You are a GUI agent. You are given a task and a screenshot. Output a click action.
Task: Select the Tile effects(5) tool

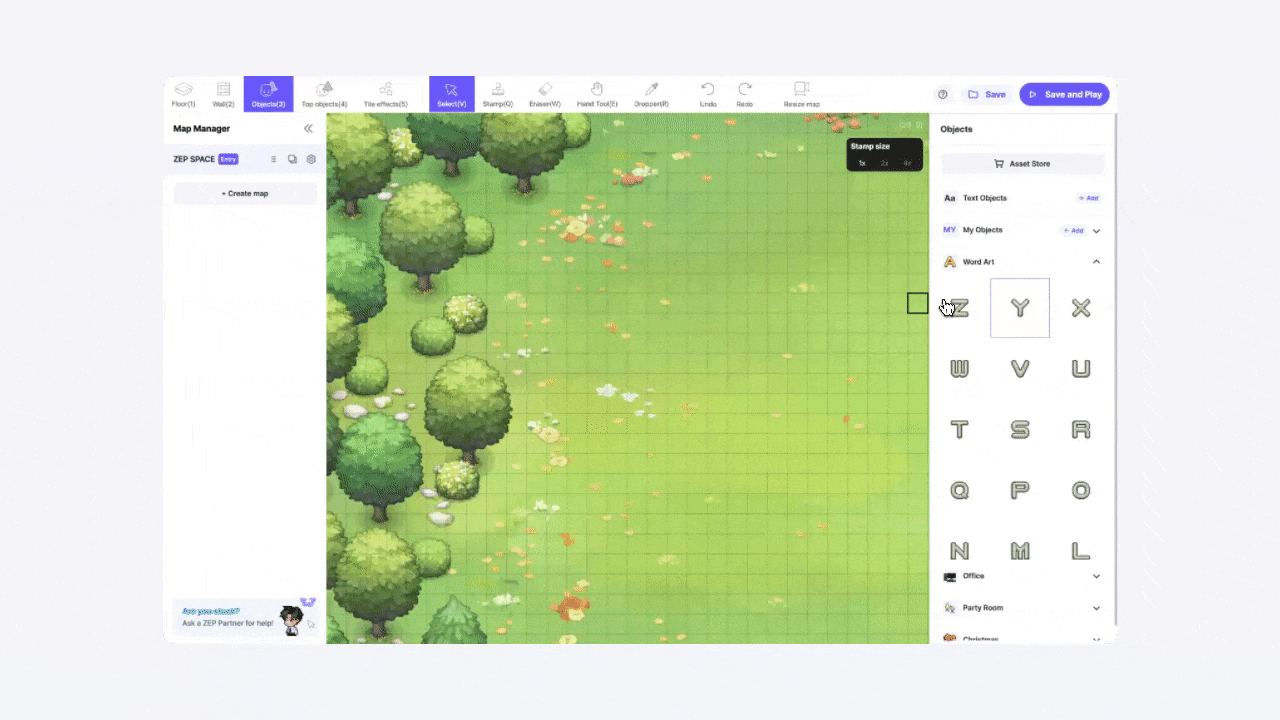point(385,94)
